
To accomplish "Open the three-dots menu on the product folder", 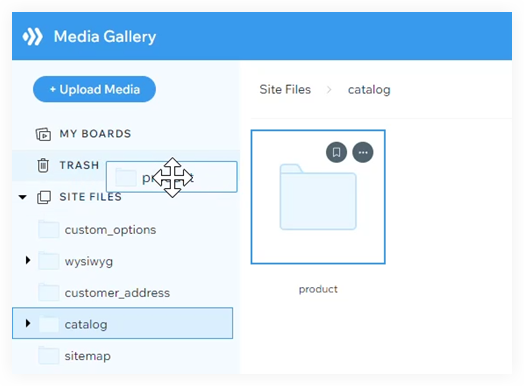I will click(x=363, y=152).
